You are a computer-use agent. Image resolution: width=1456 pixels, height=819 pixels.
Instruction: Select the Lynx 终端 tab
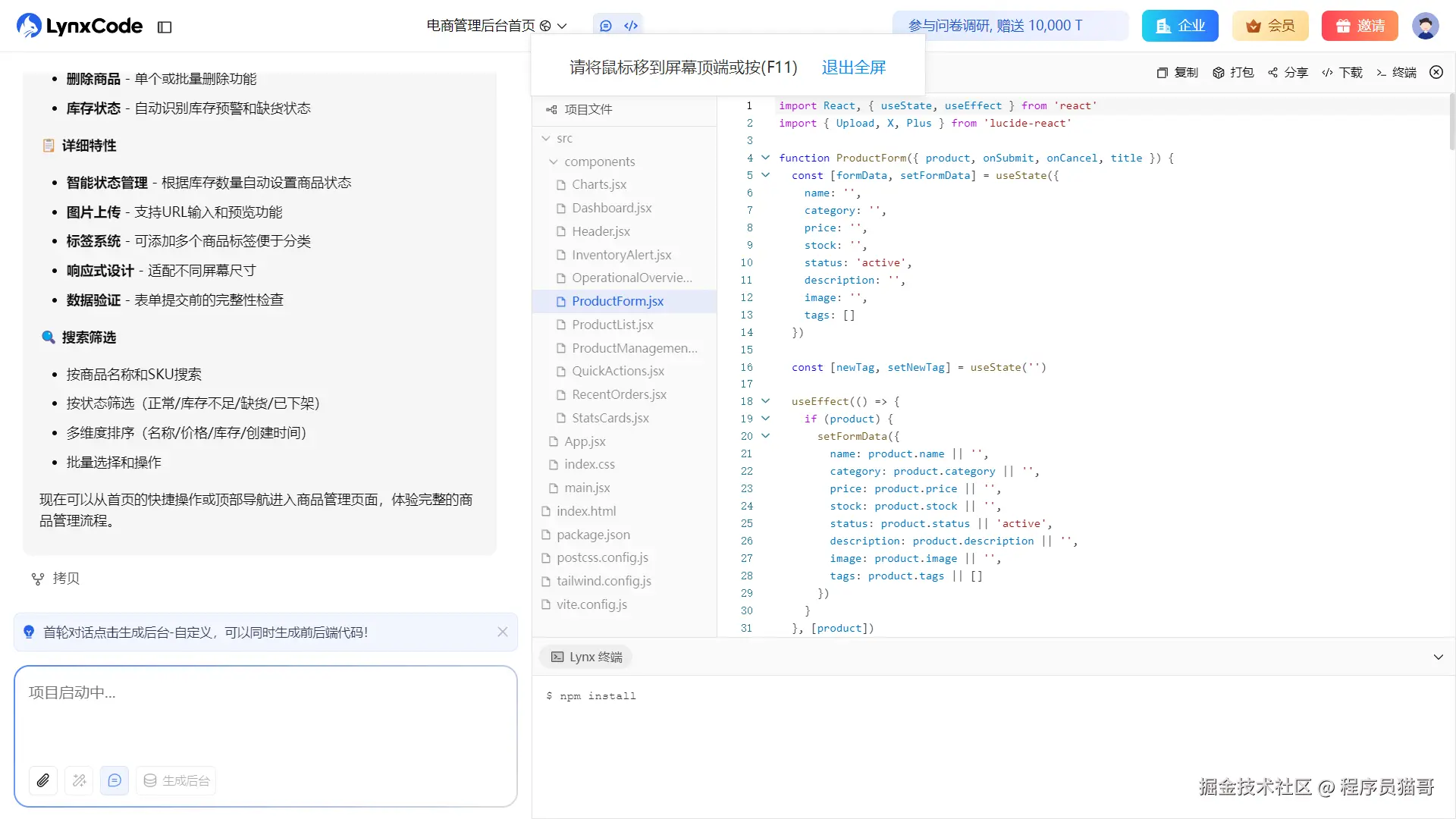[586, 657]
